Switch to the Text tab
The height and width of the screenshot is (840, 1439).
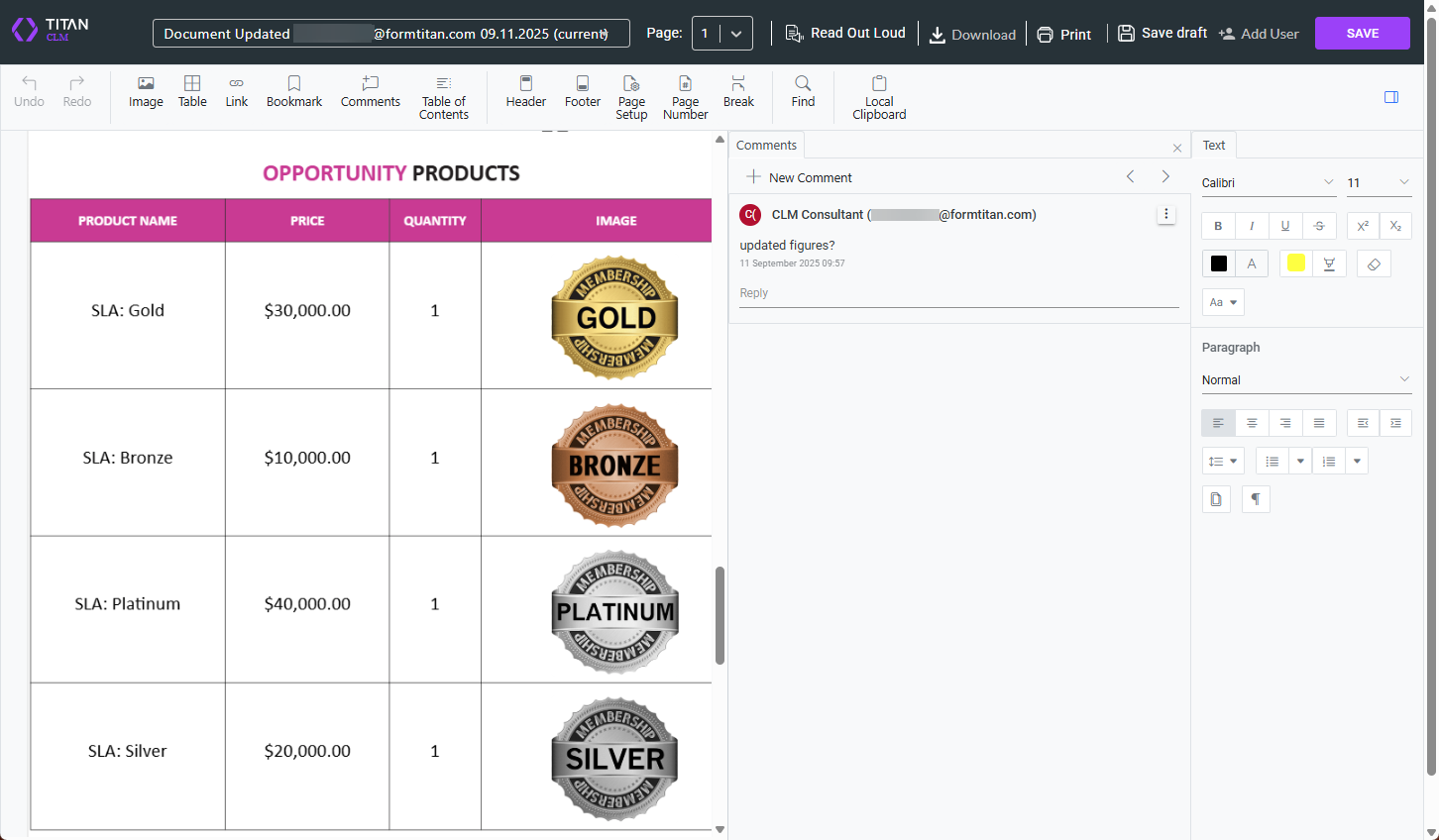pyautogui.click(x=1213, y=145)
